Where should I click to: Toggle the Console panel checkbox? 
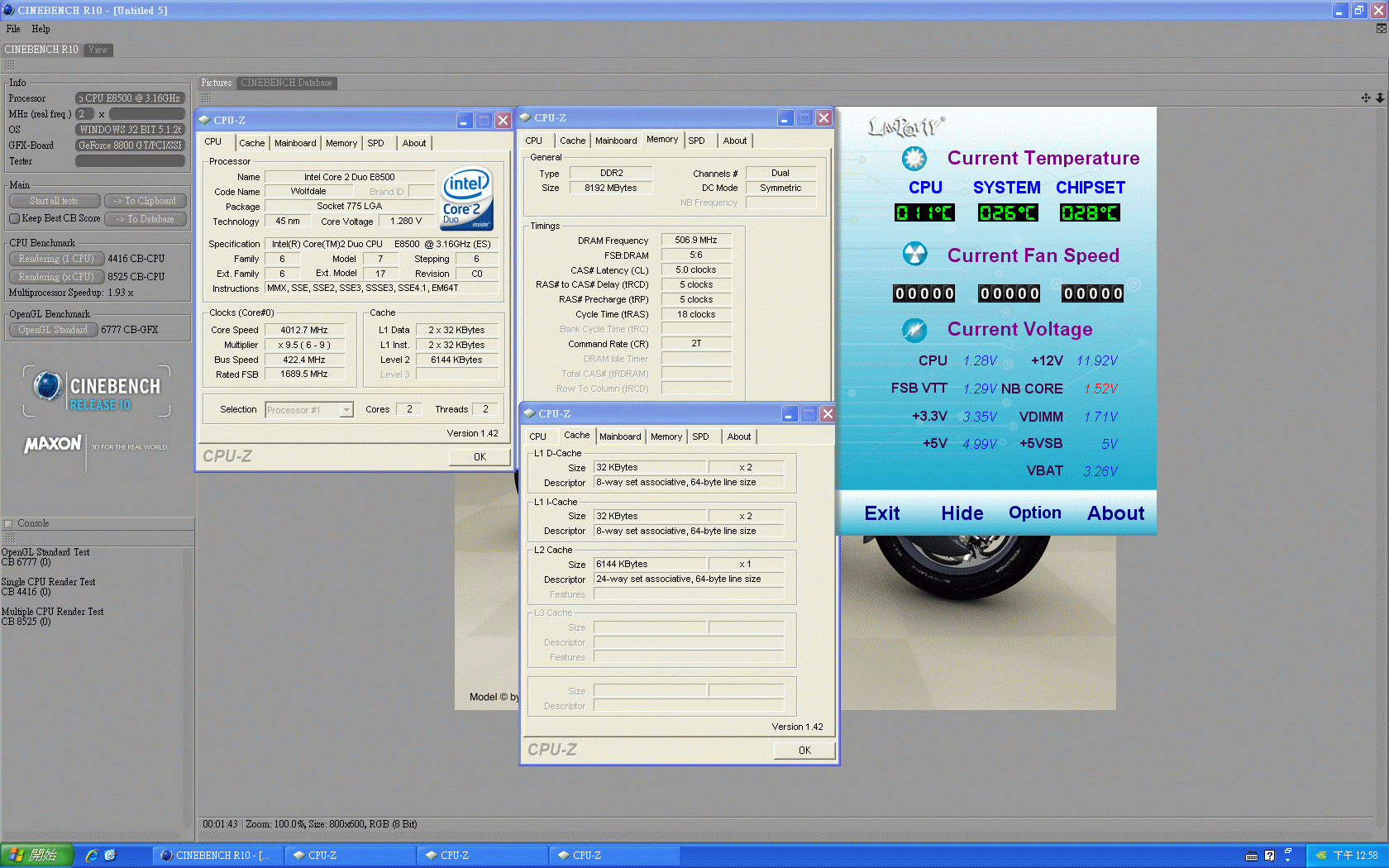pyautogui.click(x=8, y=523)
